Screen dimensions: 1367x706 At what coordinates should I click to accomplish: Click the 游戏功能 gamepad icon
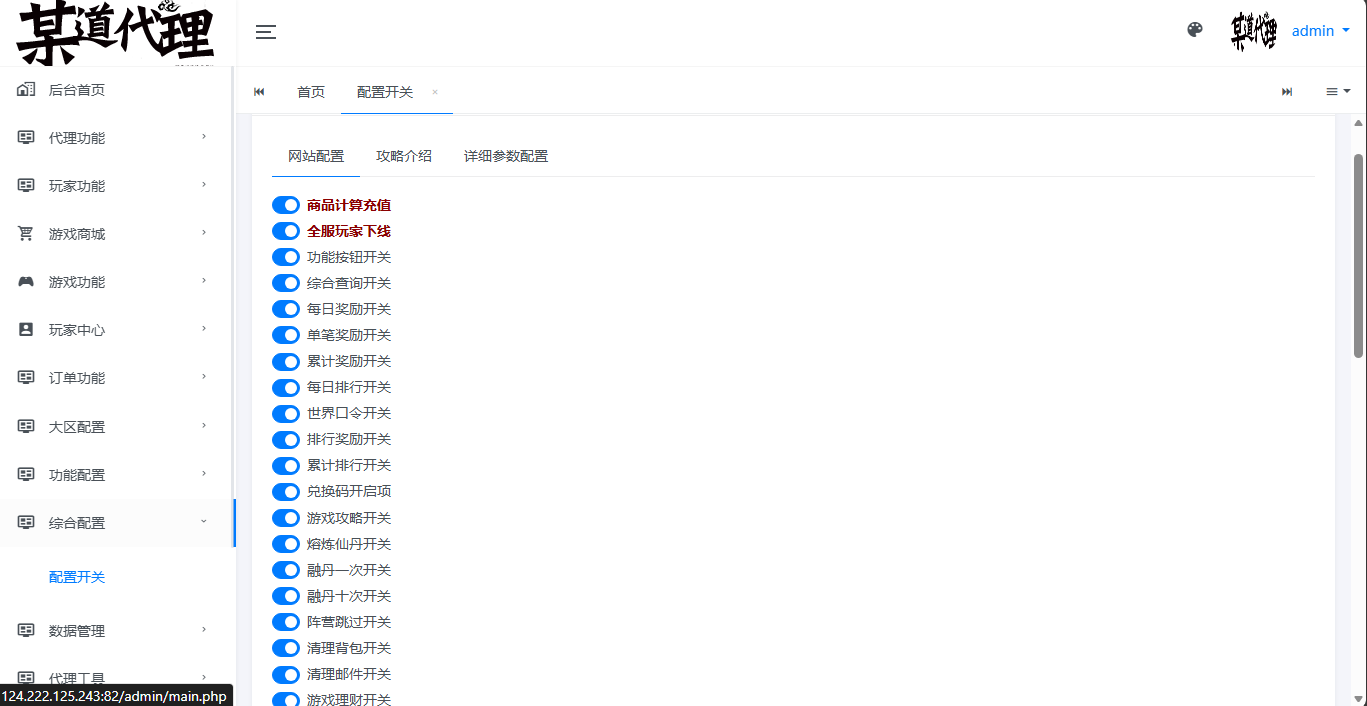click(26, 282)
